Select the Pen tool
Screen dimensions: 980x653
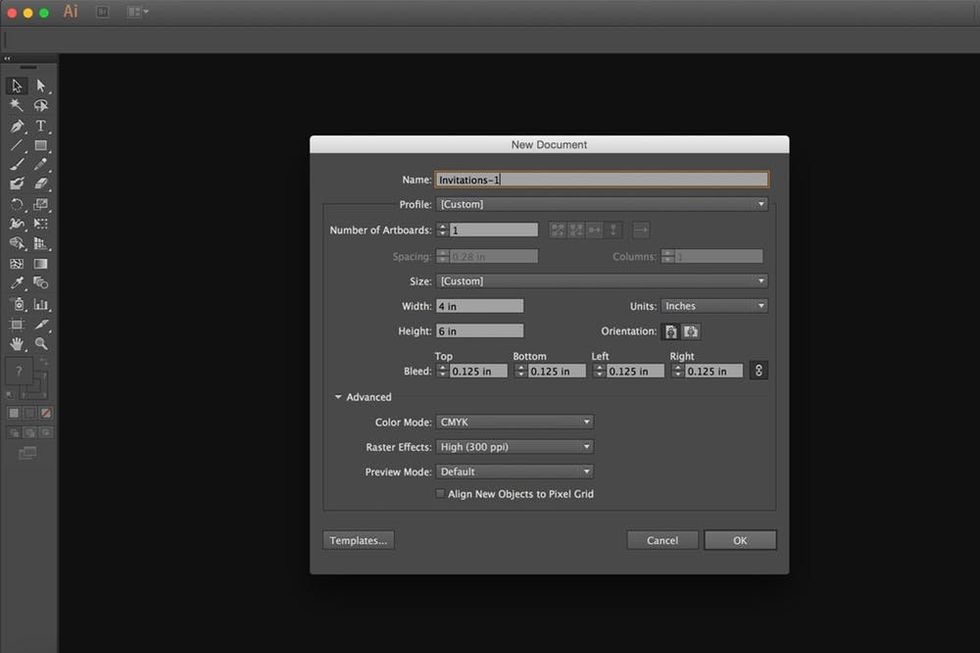pyautogui.click(x=17, y=126)
